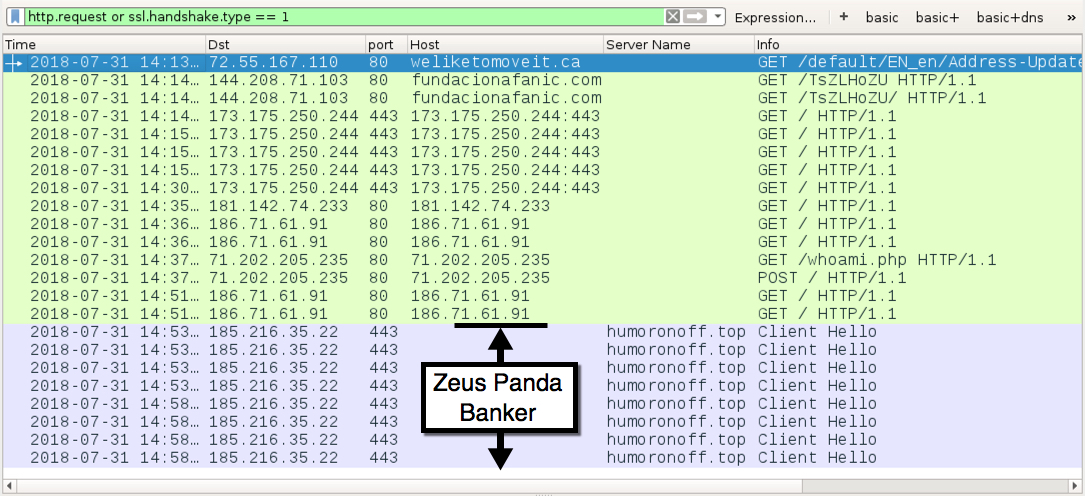
Task: Select the 14:30 packet to 173.175.250.244
Action: coord(543,188)
